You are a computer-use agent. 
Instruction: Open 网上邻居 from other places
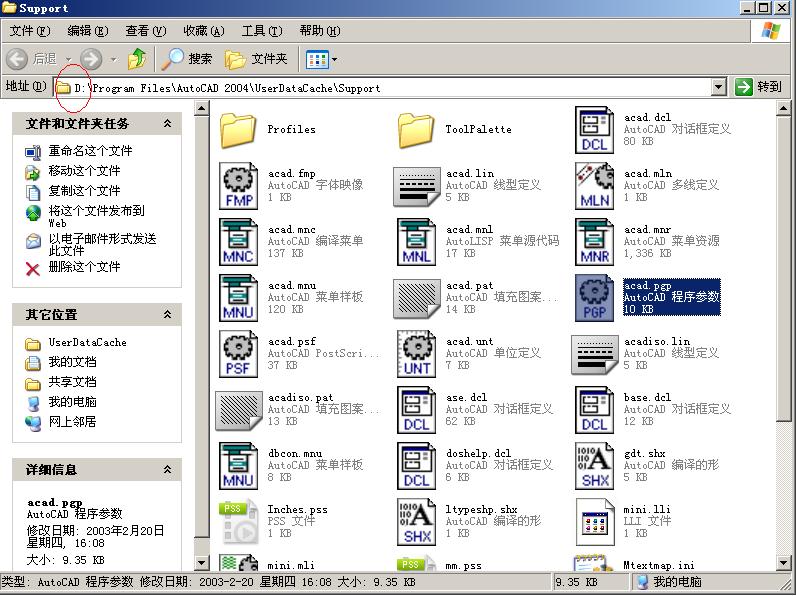[x=72, y=422]
